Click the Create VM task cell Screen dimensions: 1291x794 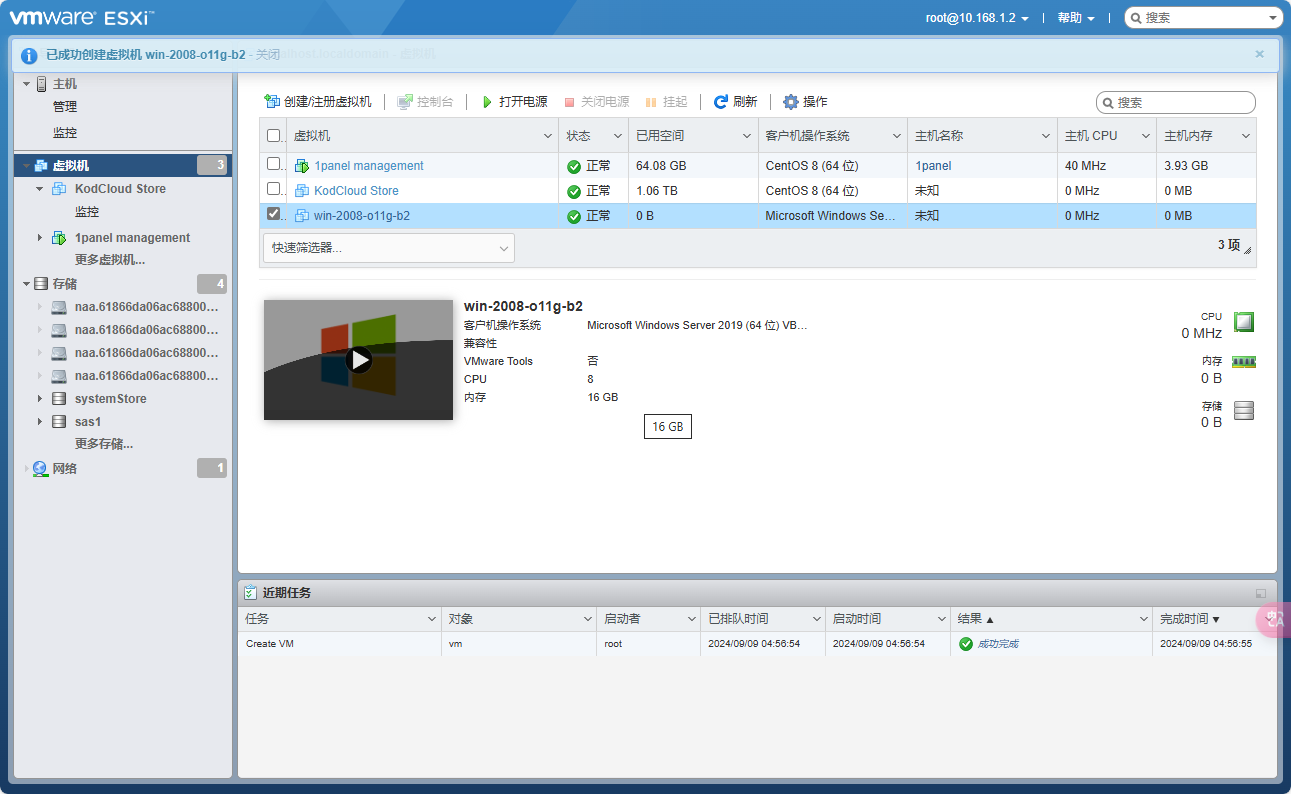pyautogui.click(x=340, y=644)
